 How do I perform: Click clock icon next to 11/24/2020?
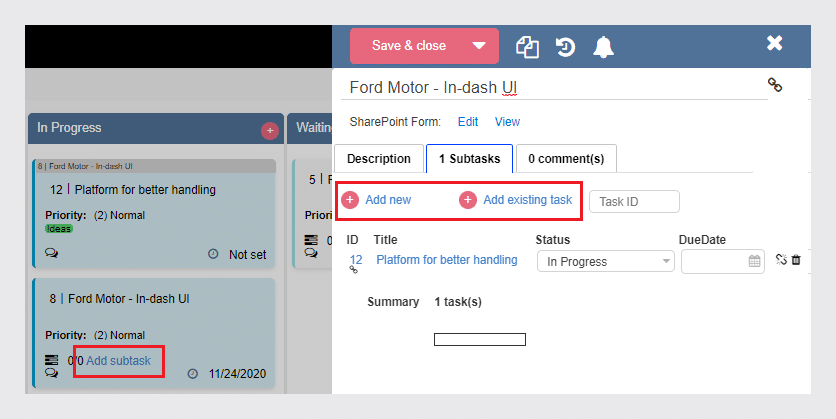pos(192,374)
